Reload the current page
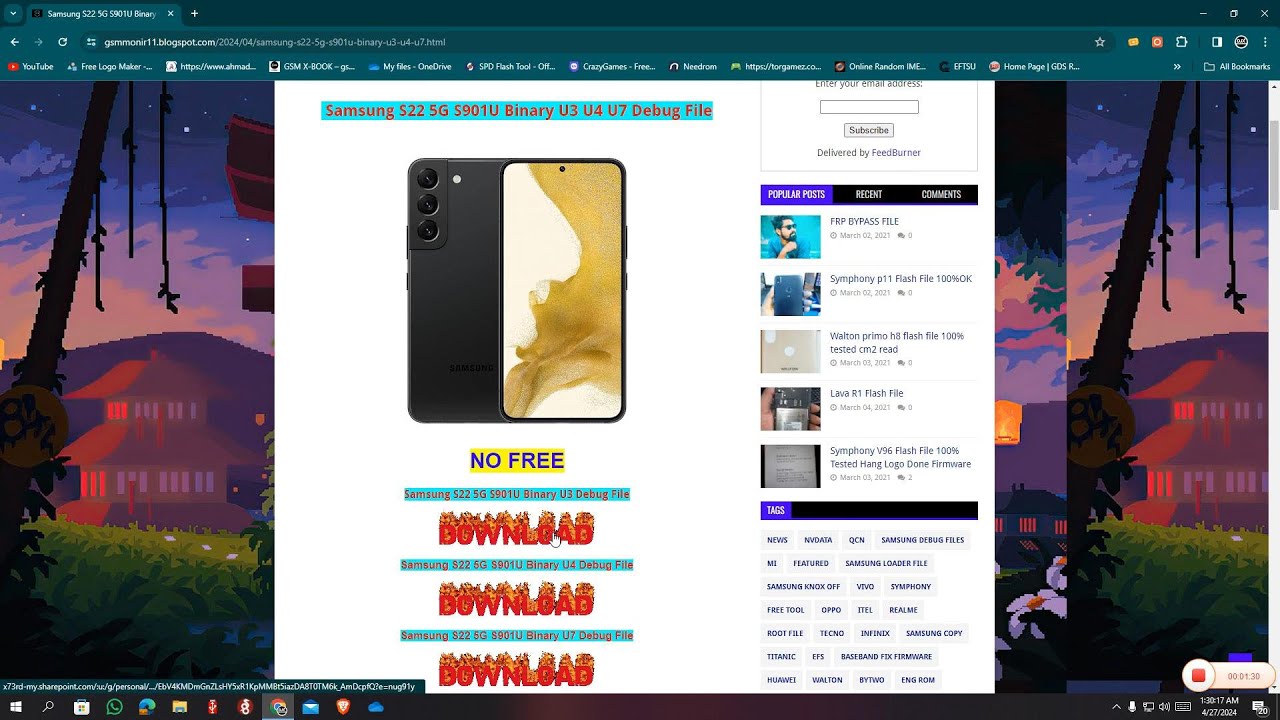This screenshot has width=1280, height=720. [62, 42]
